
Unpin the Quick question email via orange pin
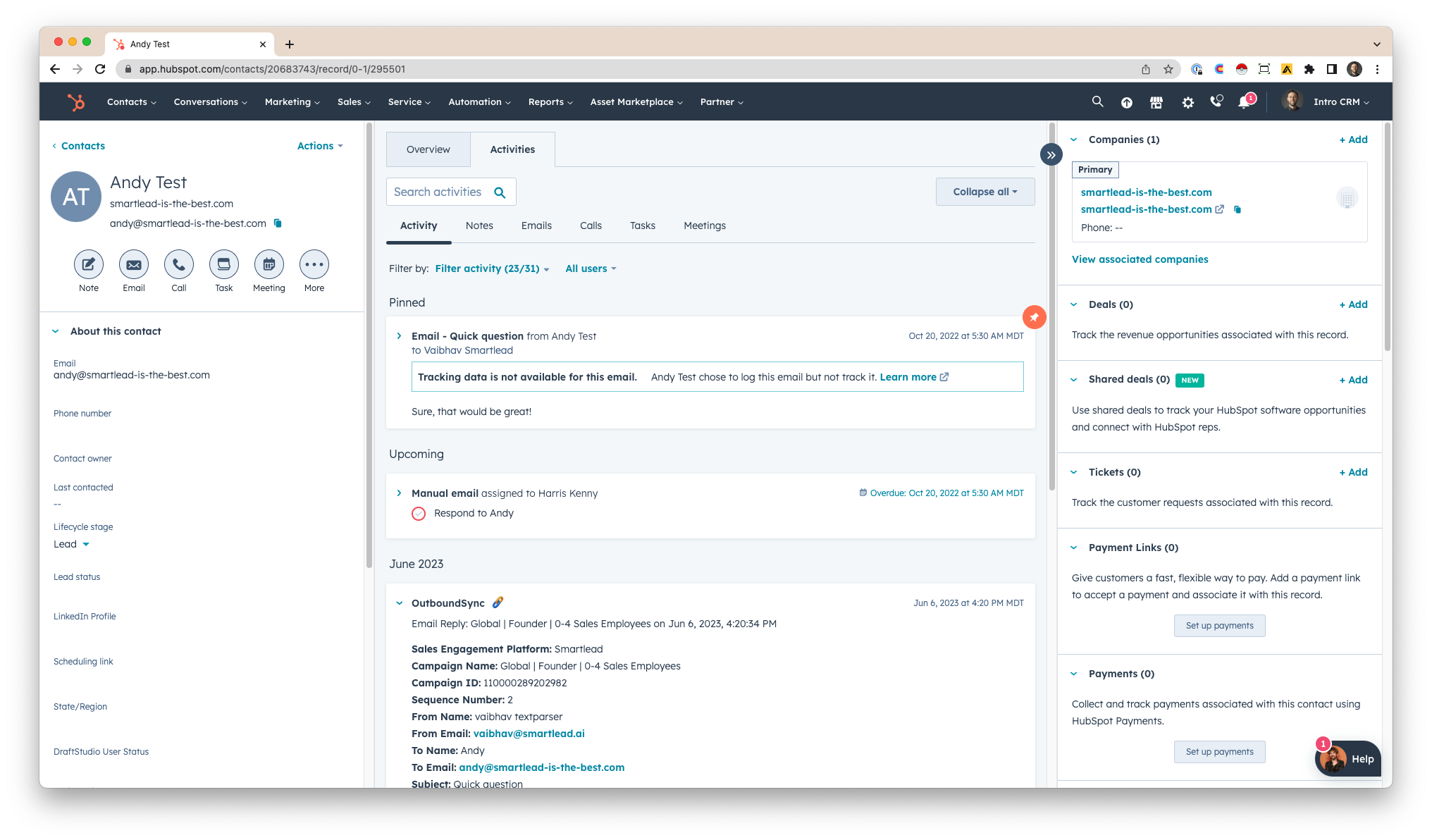coord(1034,317)
